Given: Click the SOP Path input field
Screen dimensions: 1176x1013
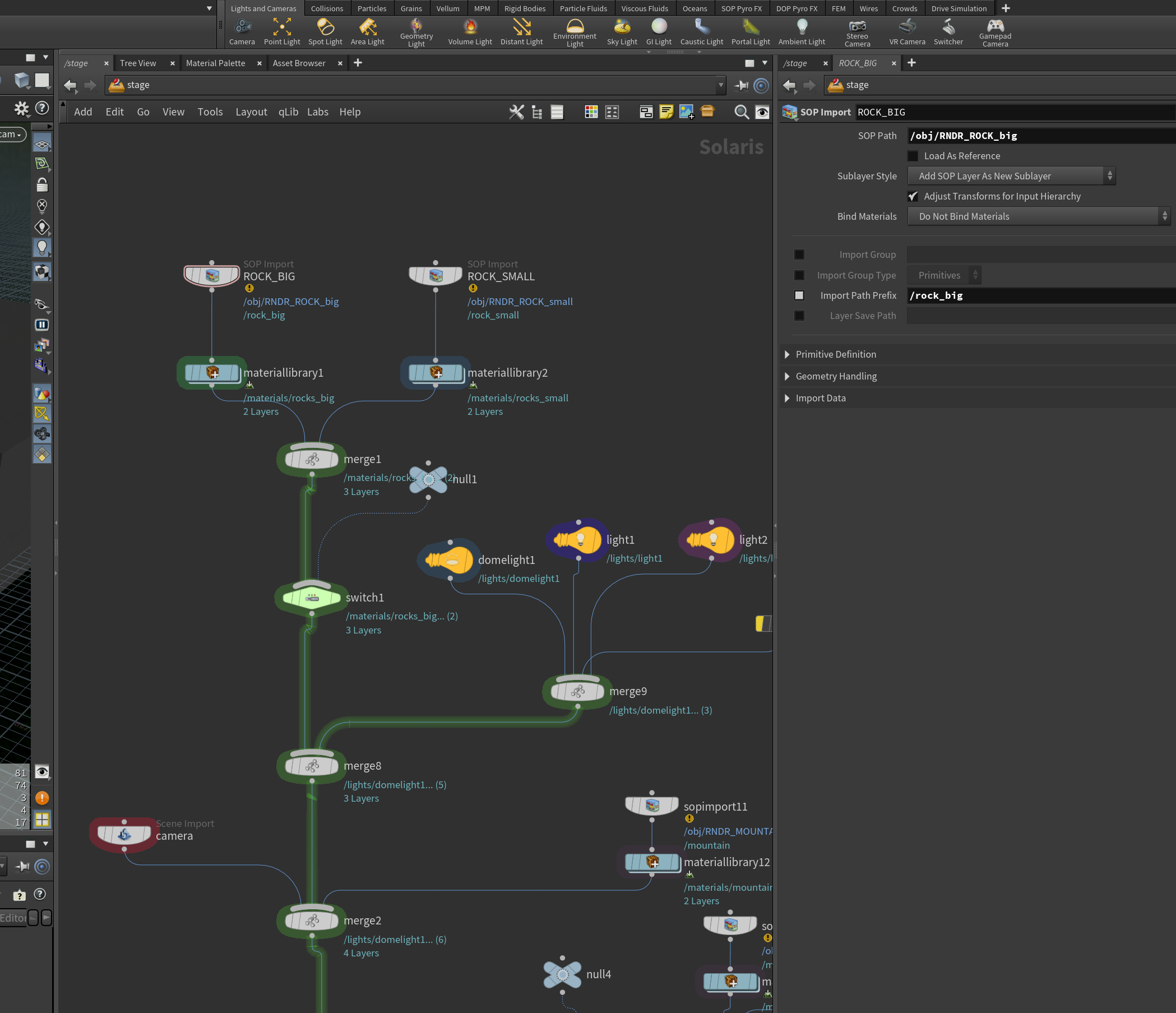Looking at the screenshot, I should 1041,136.
